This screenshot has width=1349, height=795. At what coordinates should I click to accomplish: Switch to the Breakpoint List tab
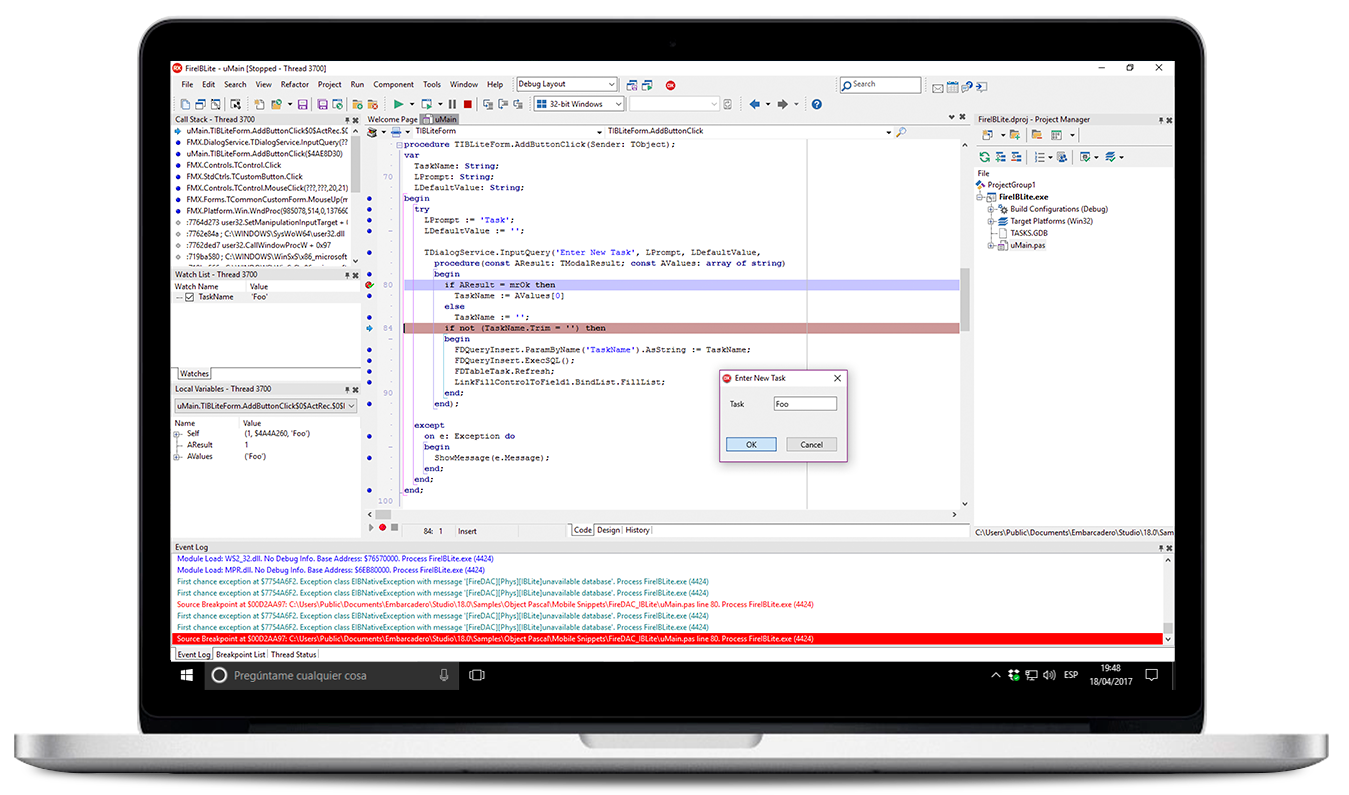[240, 654]
